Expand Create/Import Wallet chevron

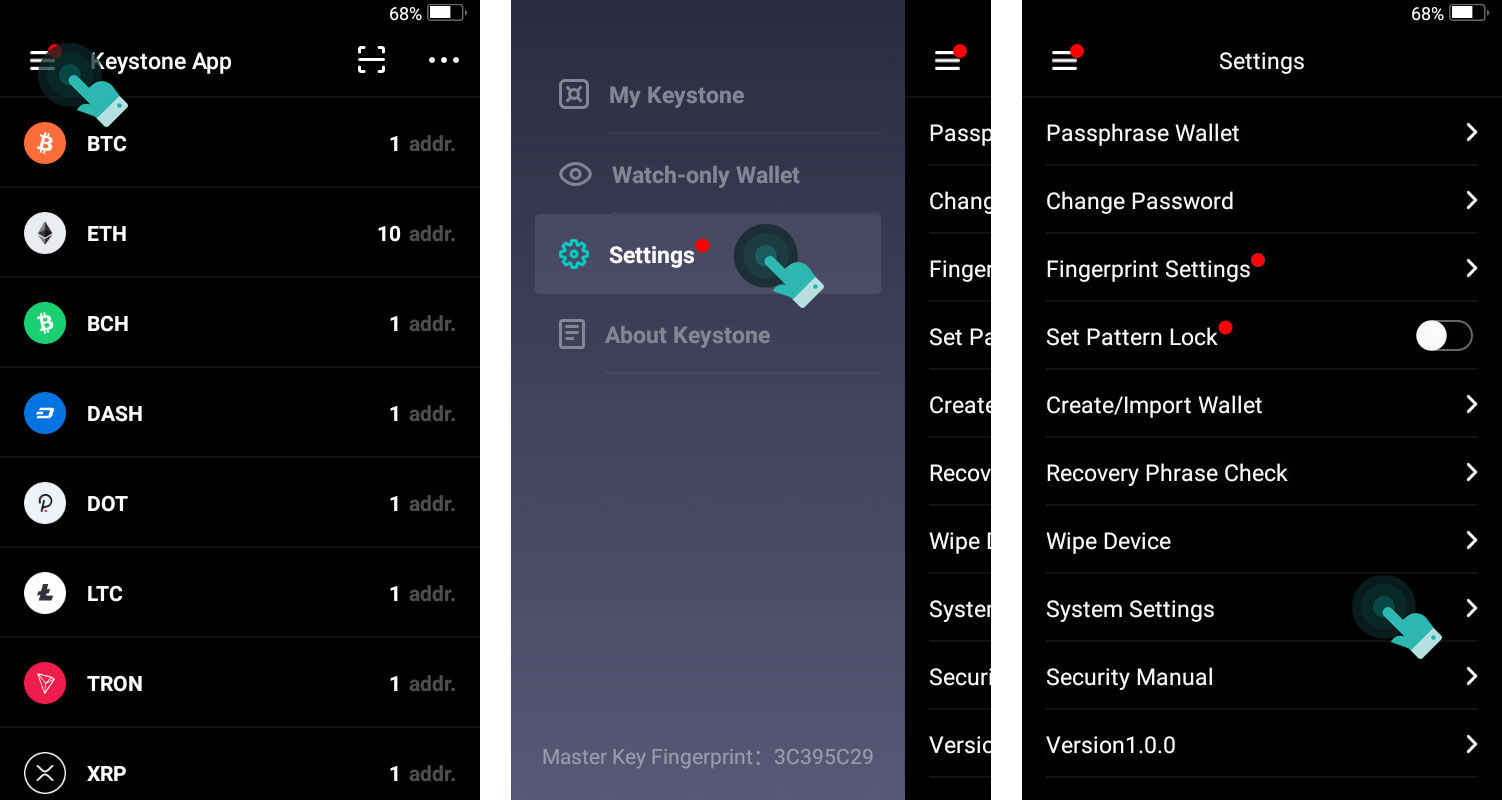1471,404
